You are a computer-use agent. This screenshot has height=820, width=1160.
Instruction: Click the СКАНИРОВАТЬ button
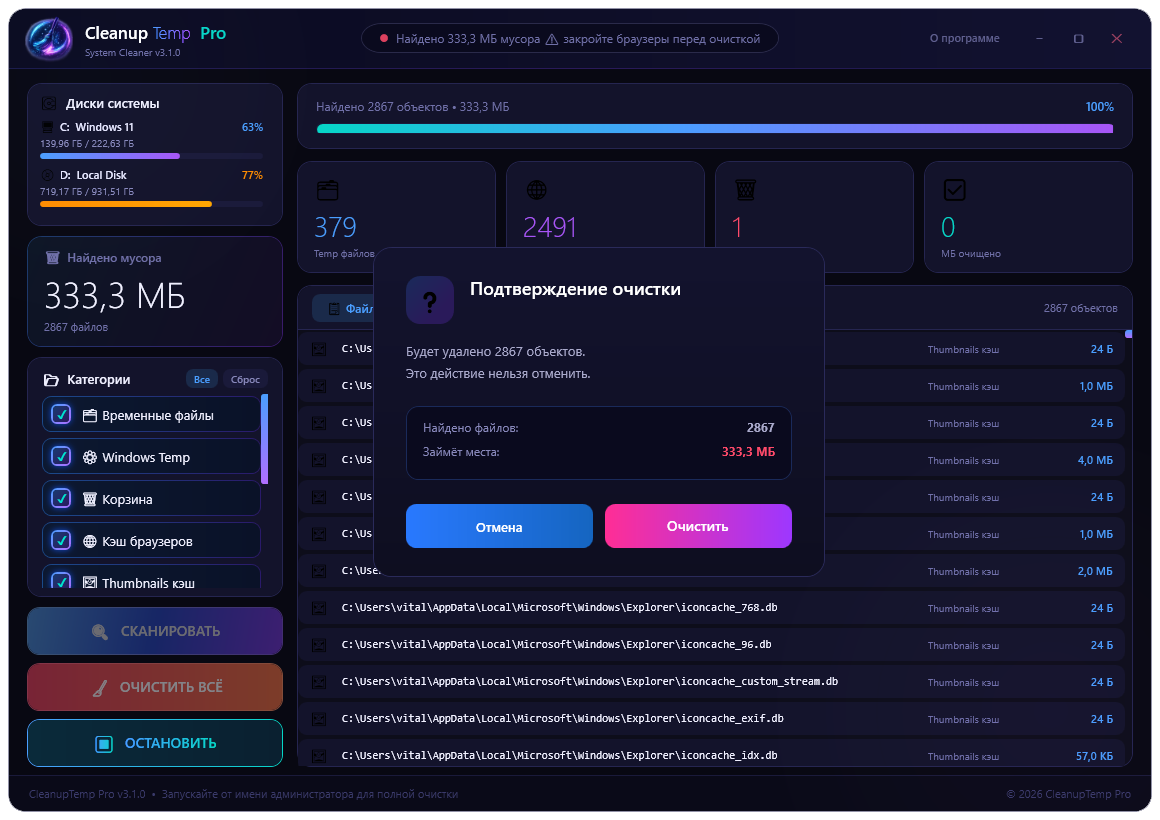155,631
